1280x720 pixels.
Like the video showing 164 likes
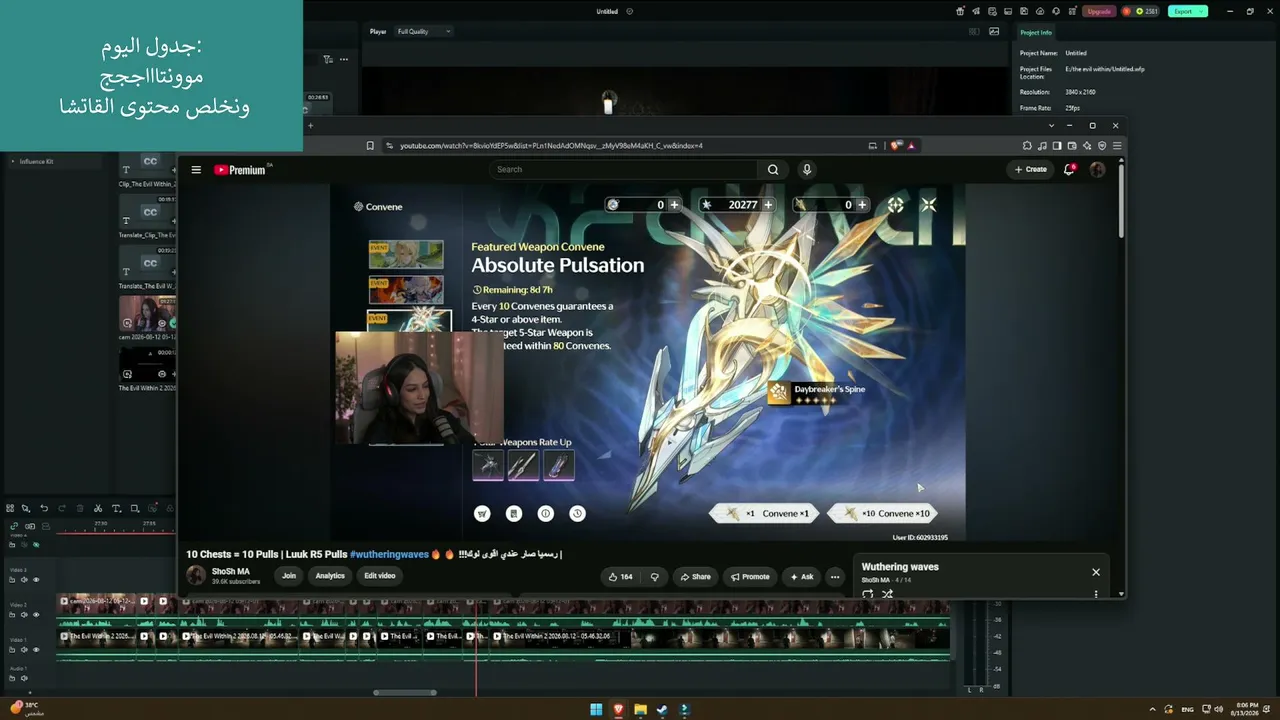[621, 577]
